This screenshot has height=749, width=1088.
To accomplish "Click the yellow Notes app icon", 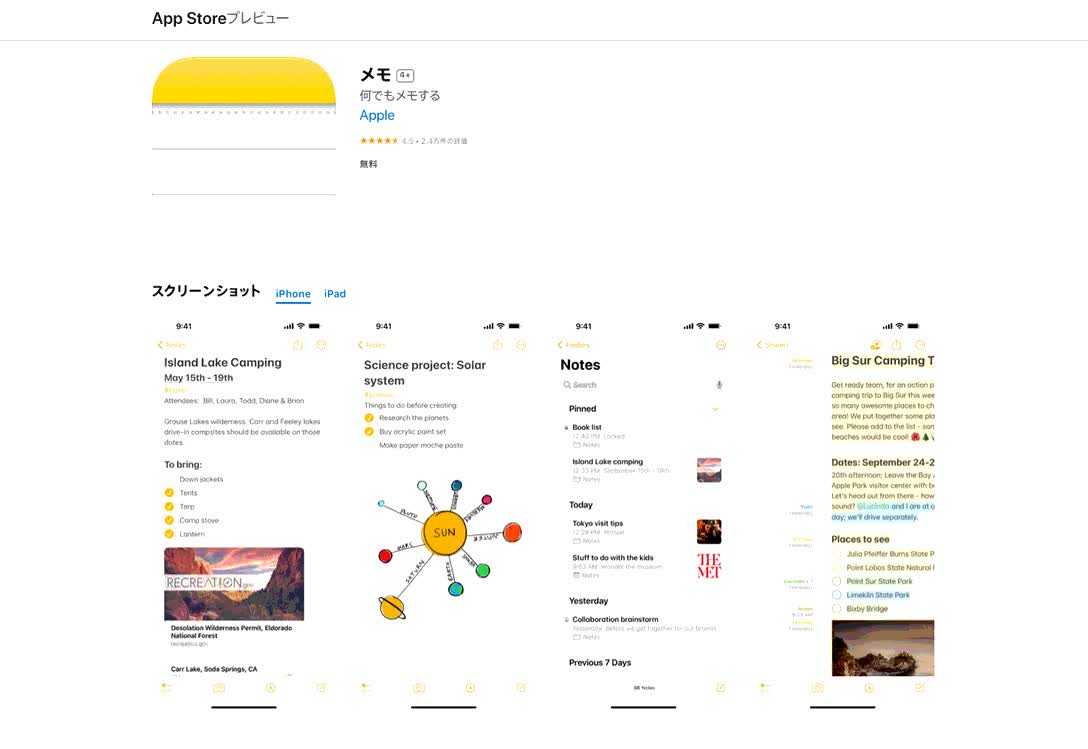I will [244, 126].
